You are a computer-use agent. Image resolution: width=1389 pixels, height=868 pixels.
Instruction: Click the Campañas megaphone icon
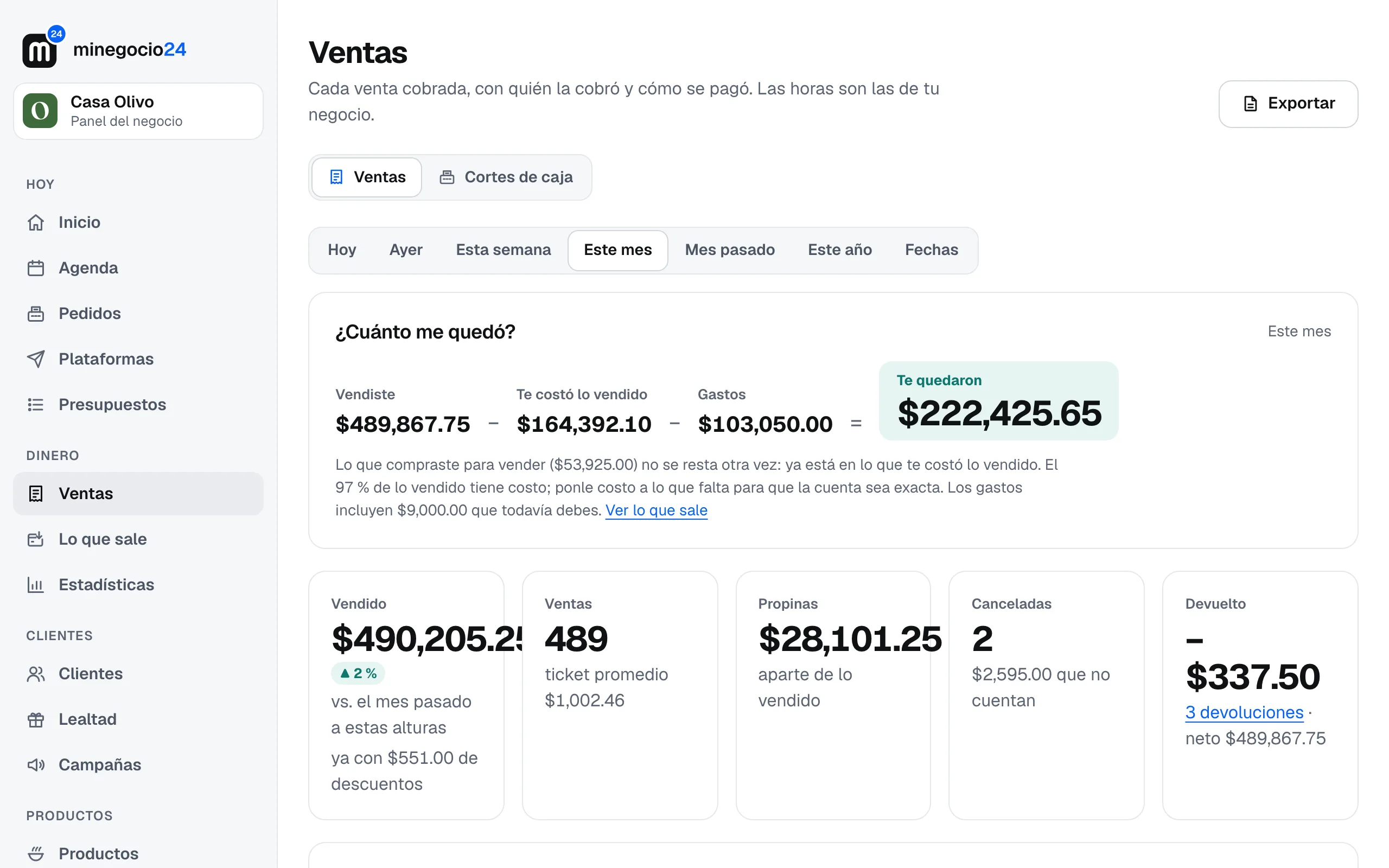[36, 765]
